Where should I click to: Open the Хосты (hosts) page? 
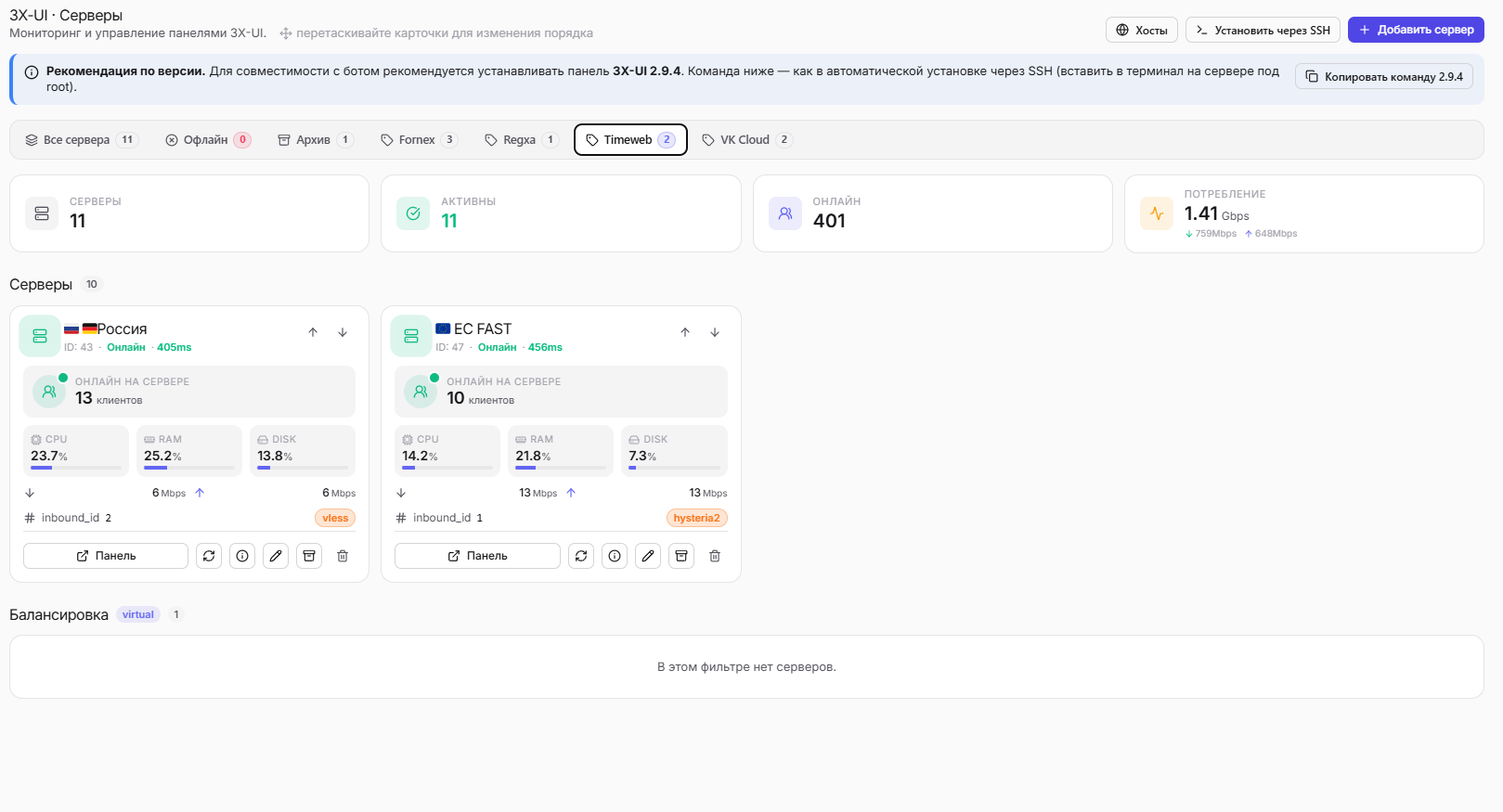[x=1141, y=30]
